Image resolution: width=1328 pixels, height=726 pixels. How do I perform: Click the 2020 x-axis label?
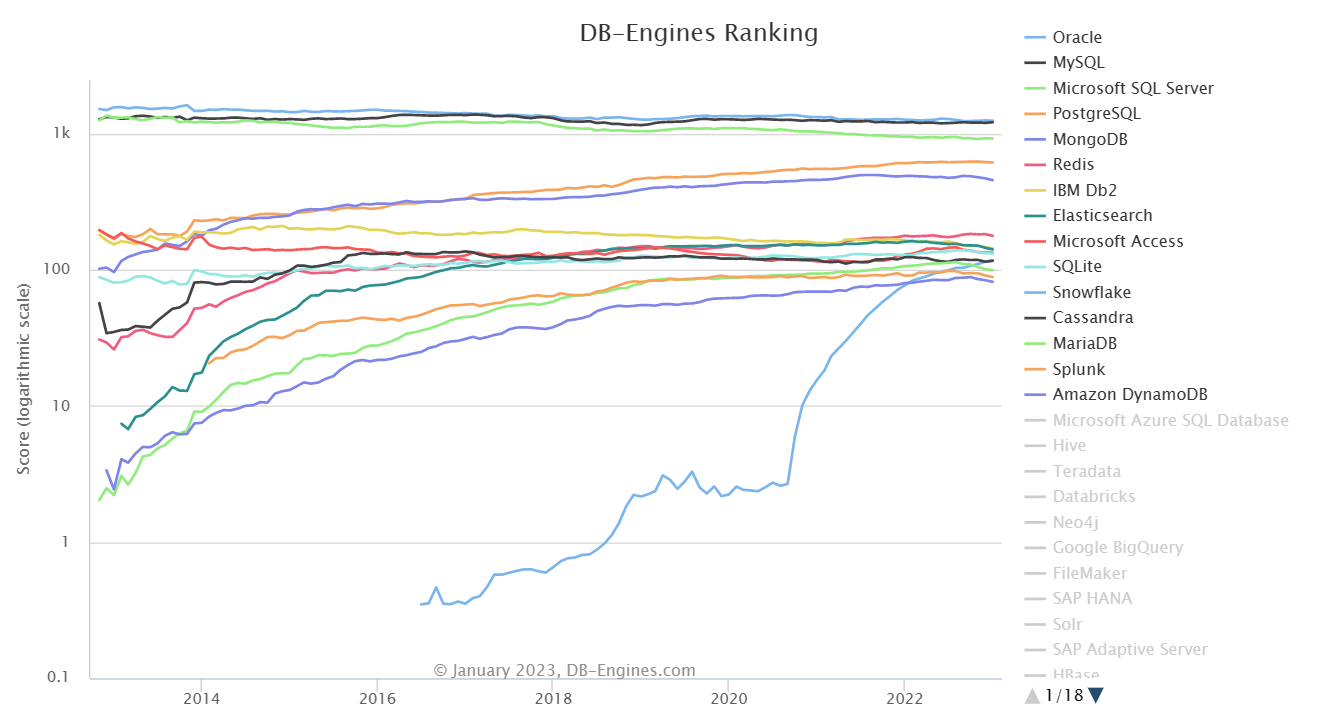pyautogui.click(x=728, y=699)
